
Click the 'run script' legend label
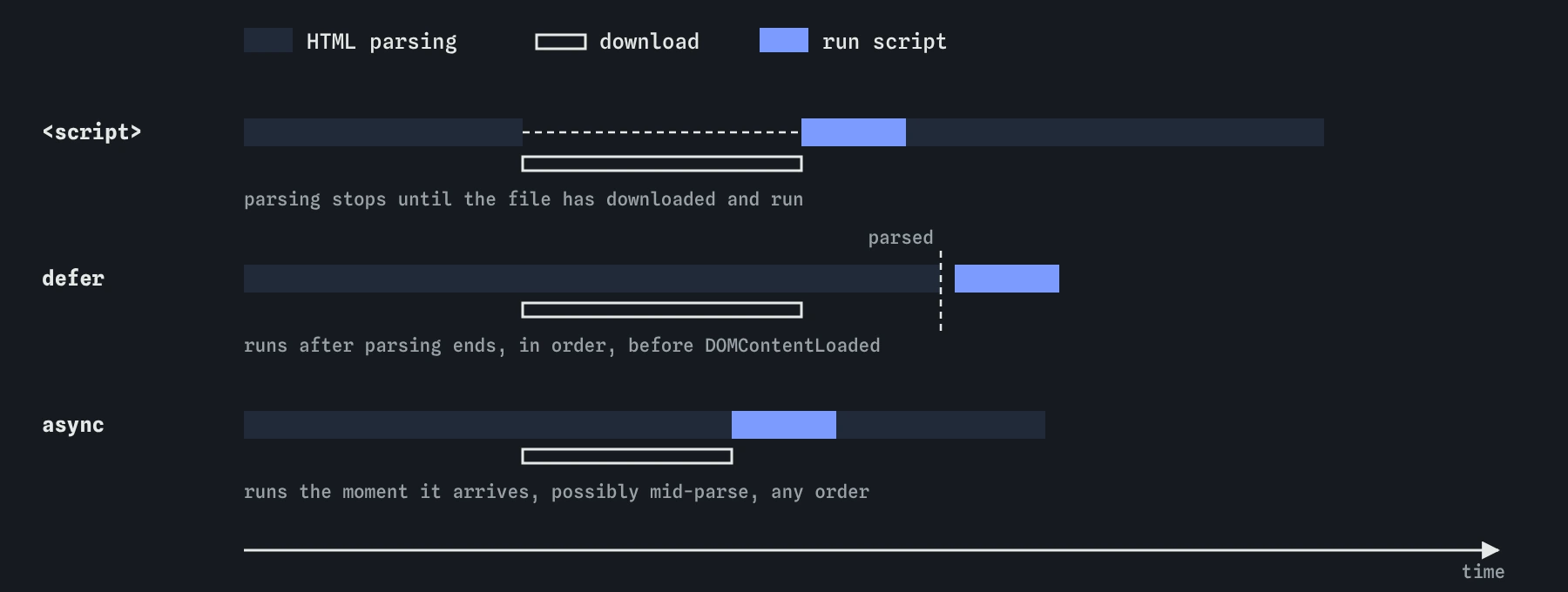884,42
